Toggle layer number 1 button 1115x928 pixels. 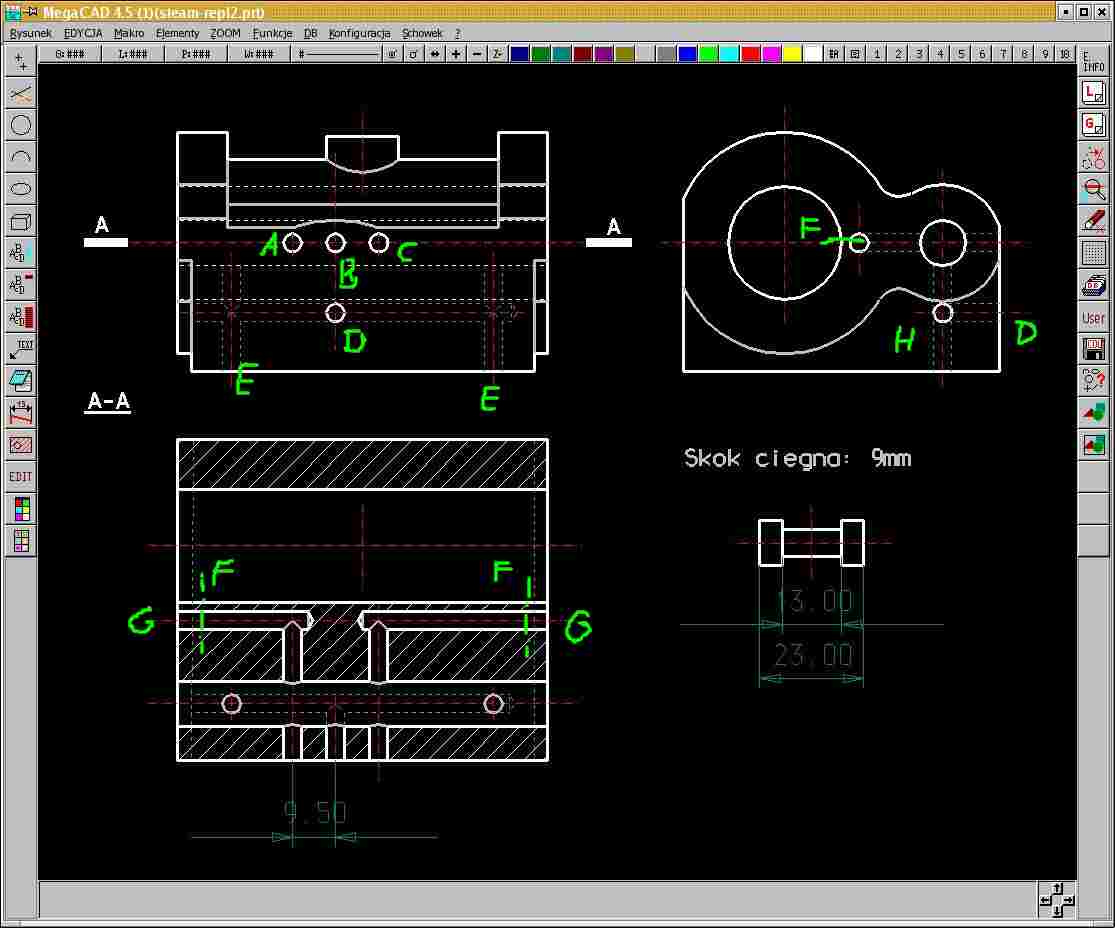pyautogui.click(x=877, y=54)
